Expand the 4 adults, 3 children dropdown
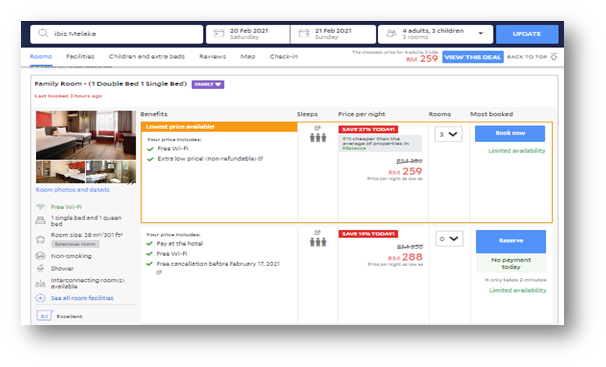 [481, 34]
